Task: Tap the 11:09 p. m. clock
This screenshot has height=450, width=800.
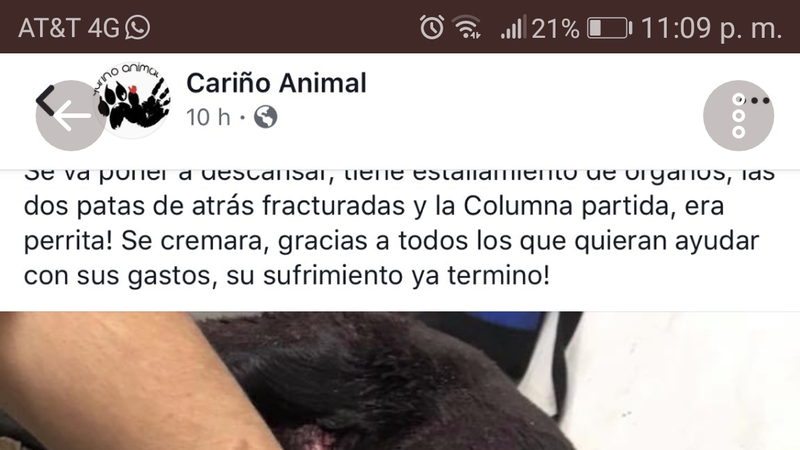Action: tap(711, 28)
